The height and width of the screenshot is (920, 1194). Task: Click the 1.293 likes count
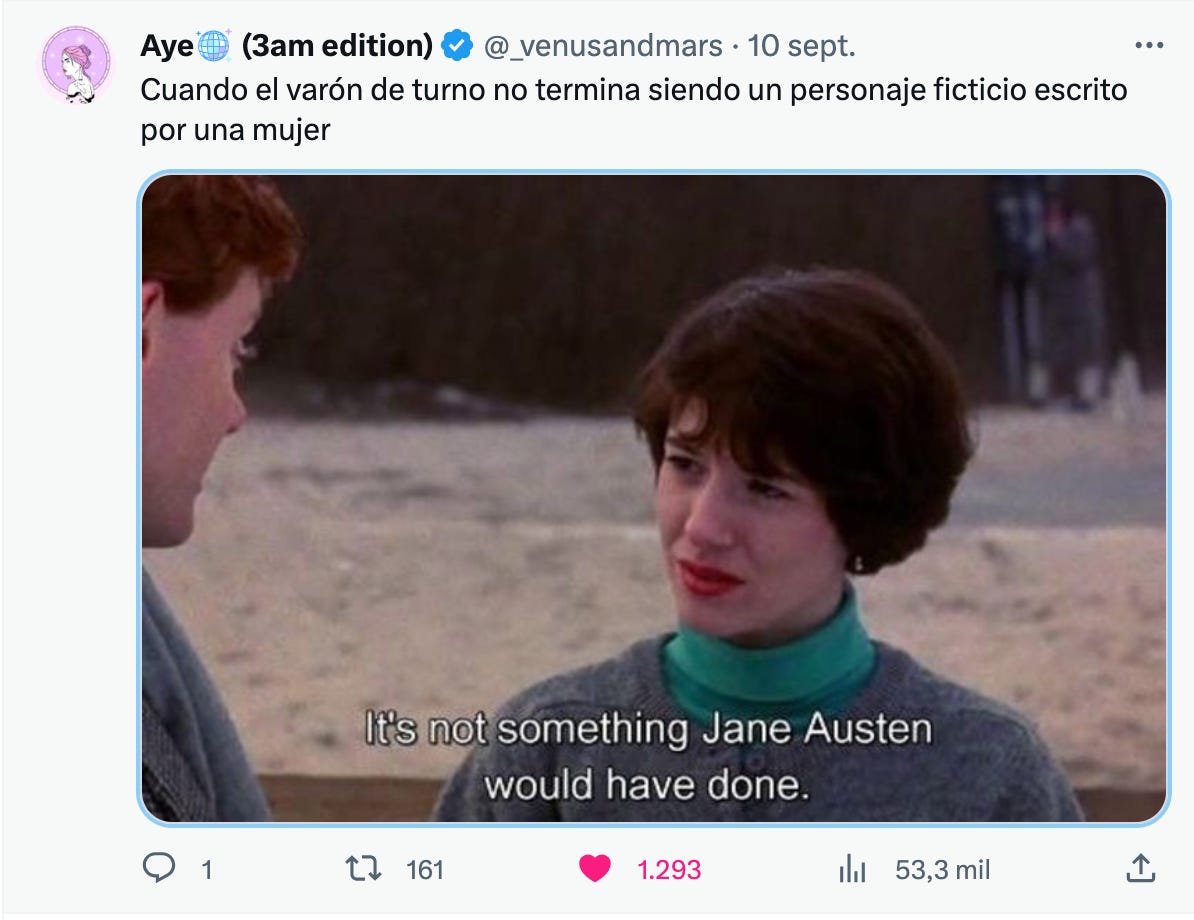click(x=669, y=869)
